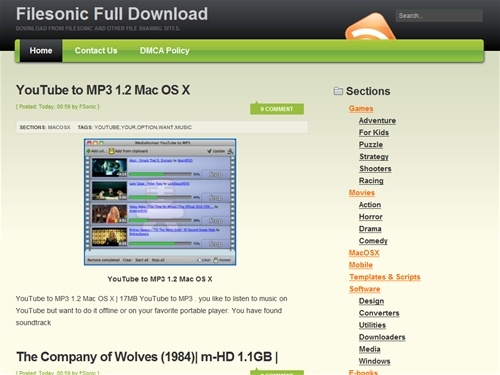Click the caption "YouTube to MP3 1.2 Mac OS X" under image
Viewport: 500px width, 375px height.
[x=160, y=279]
